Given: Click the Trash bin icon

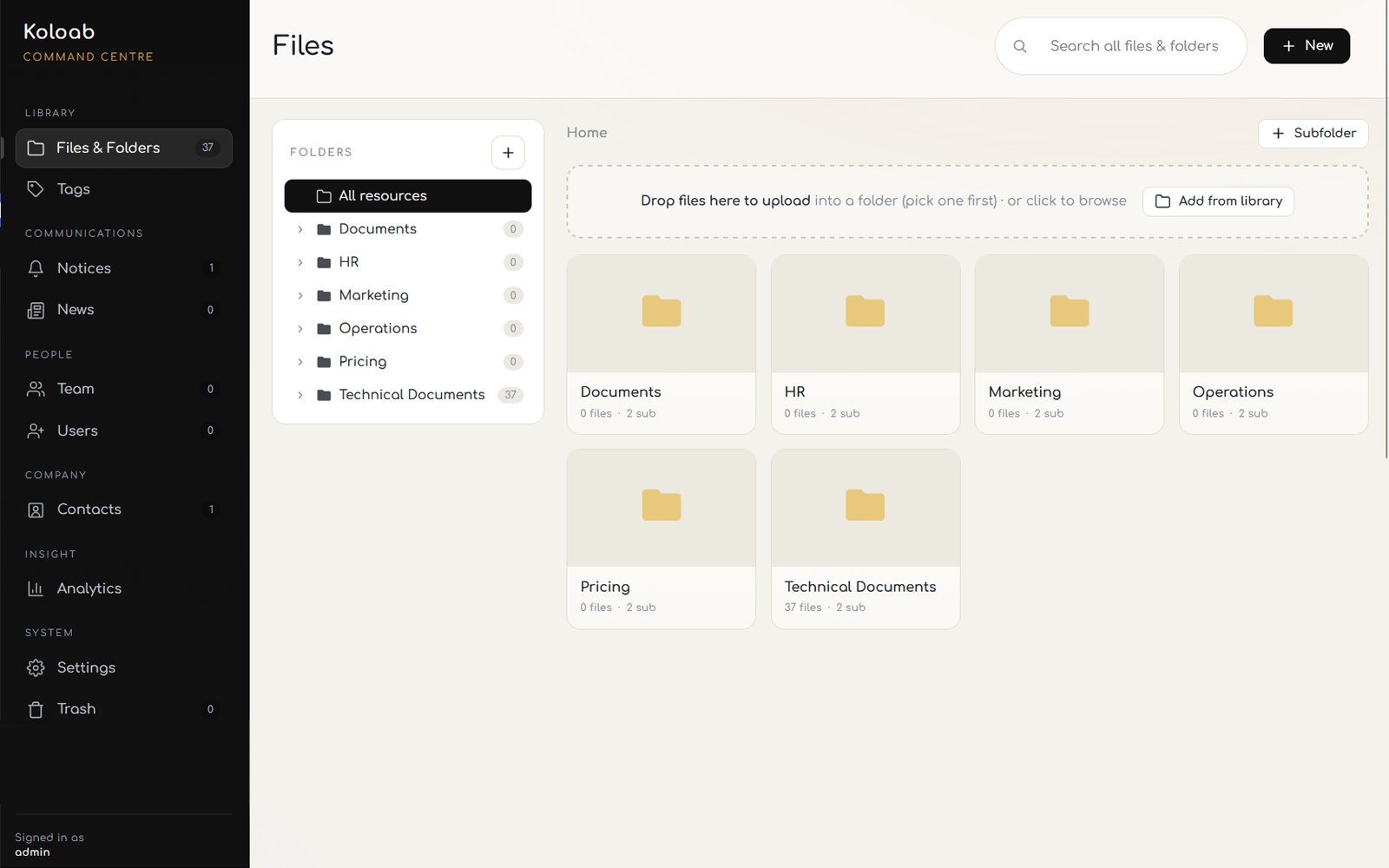Looking at the screenshot, I should [36, 709].
